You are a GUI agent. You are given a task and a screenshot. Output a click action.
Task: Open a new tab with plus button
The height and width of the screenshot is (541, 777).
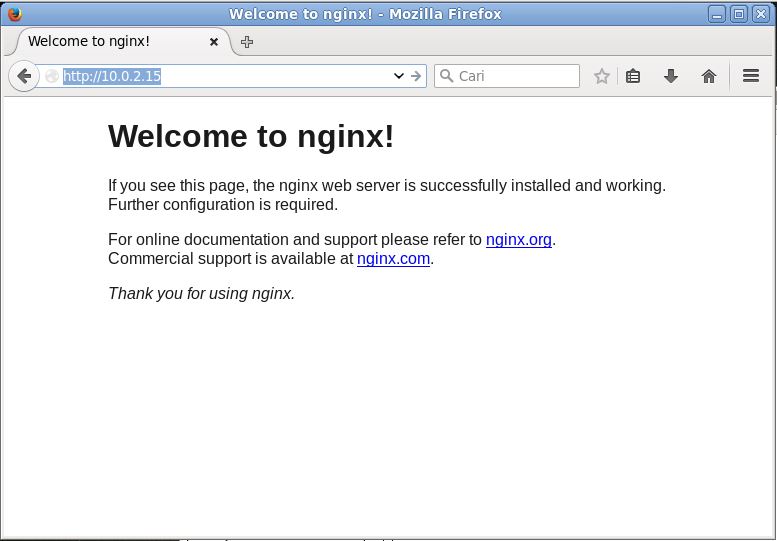tap(247, 42)
